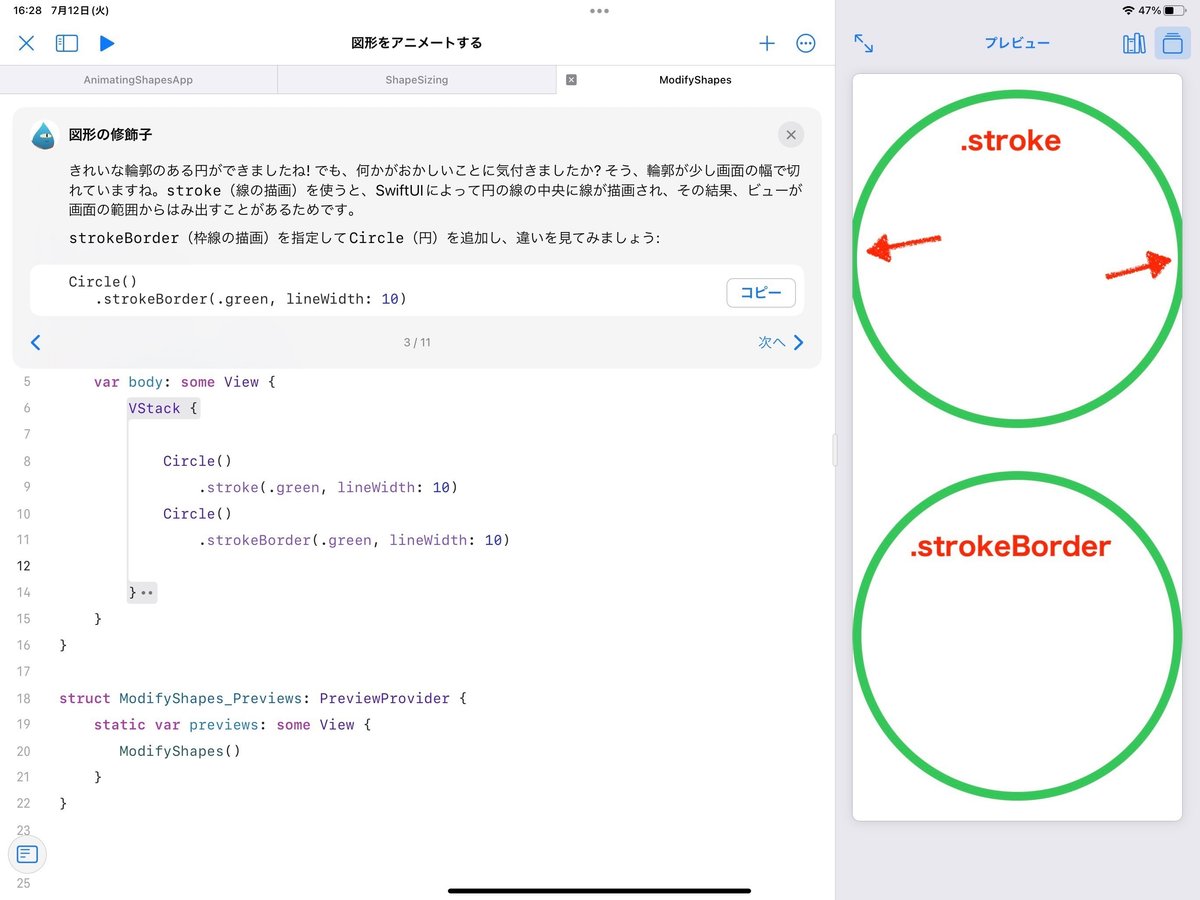Dismiss the 図形の修飾子 tutorial card
1200x900 pixels.
(x=791, y=135)
